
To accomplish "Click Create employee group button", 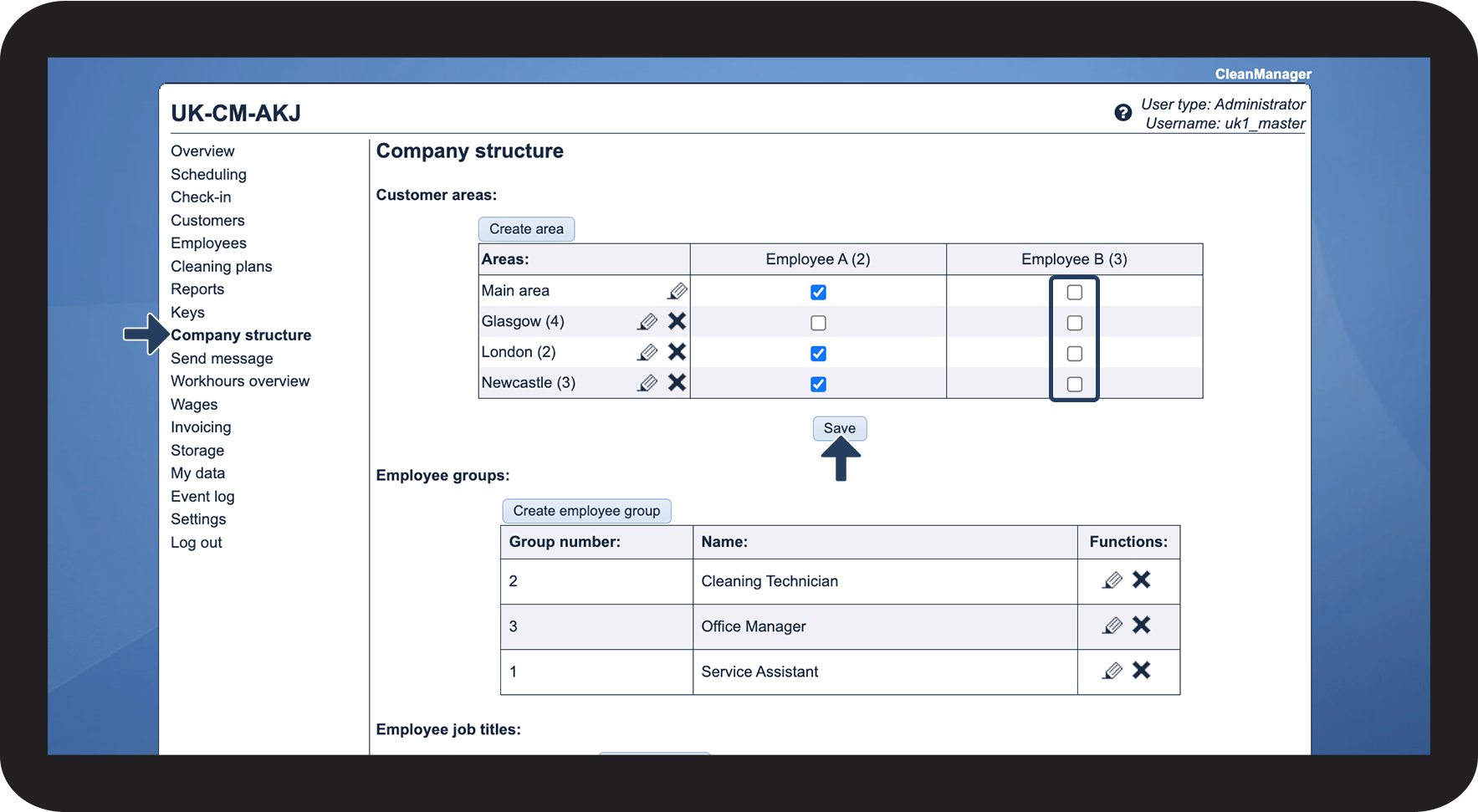I will [x=586, y=511].
